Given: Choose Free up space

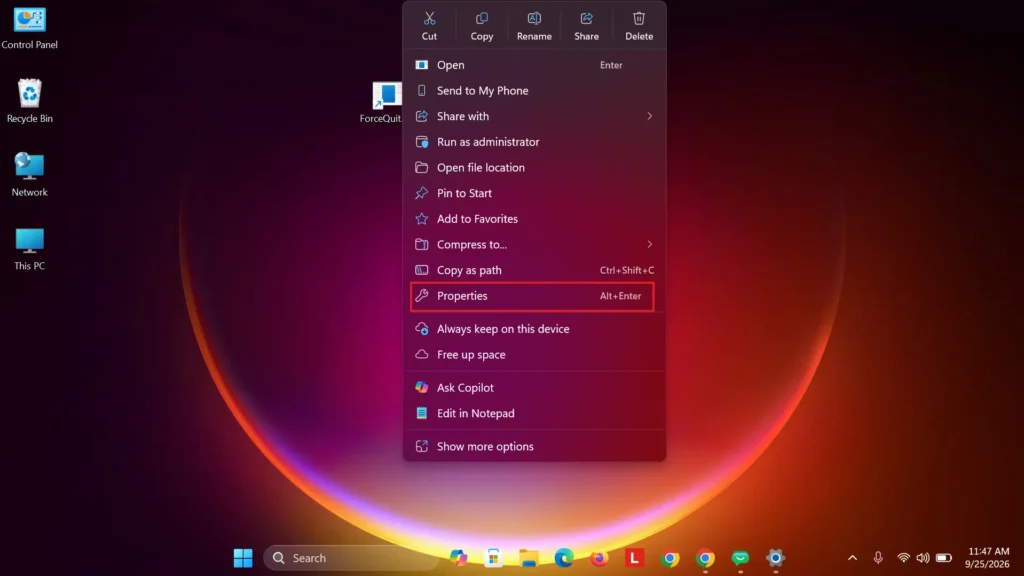Looking at the screenshot, I should click(x=533, y=355).
